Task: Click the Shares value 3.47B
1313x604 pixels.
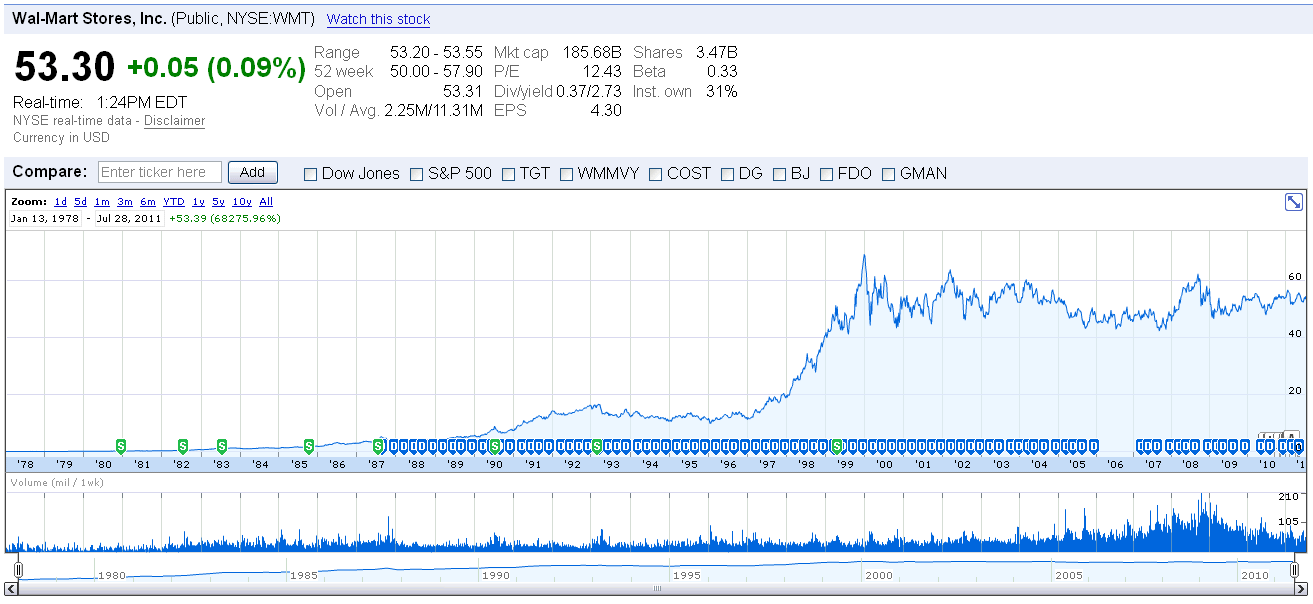Action: tap(717, 52)
